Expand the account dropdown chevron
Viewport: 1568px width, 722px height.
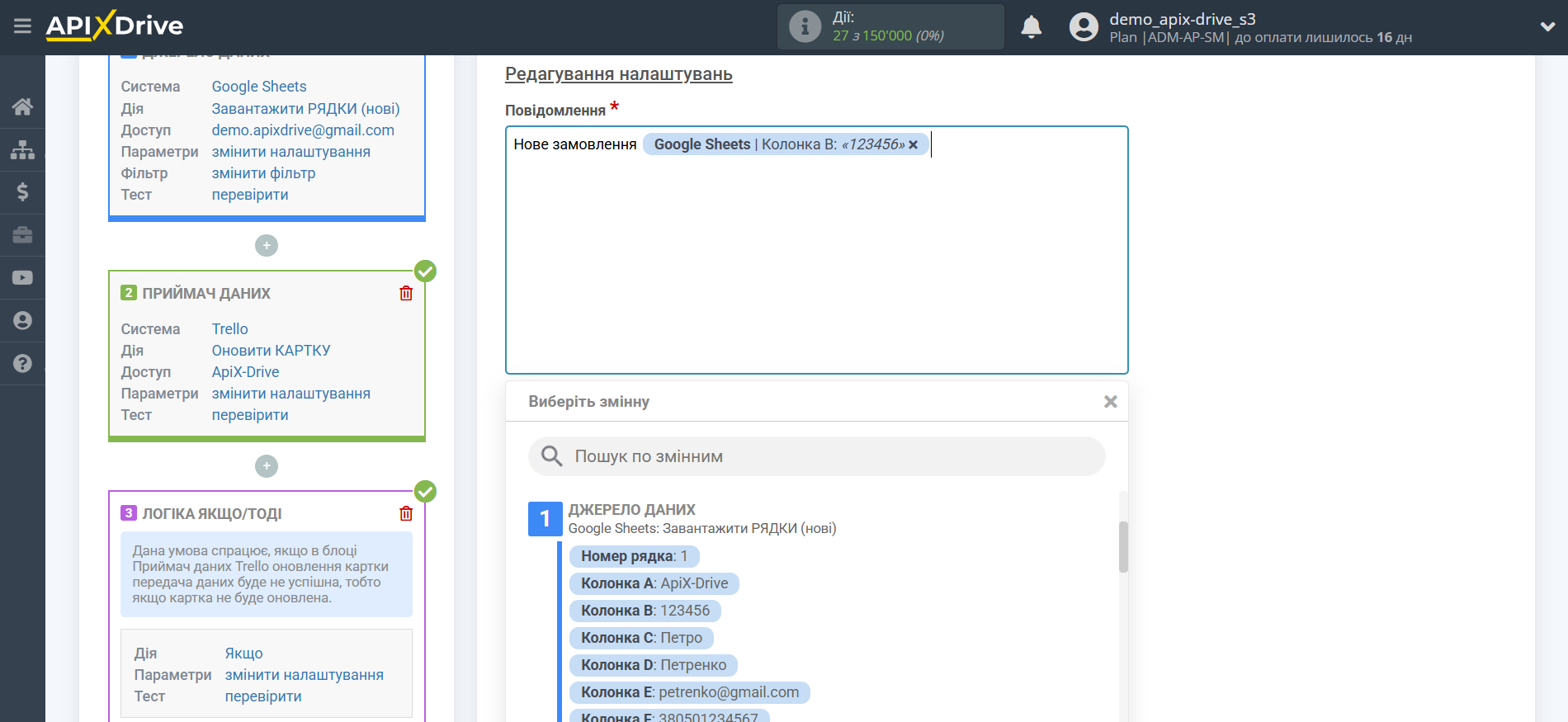[1547, 26]
